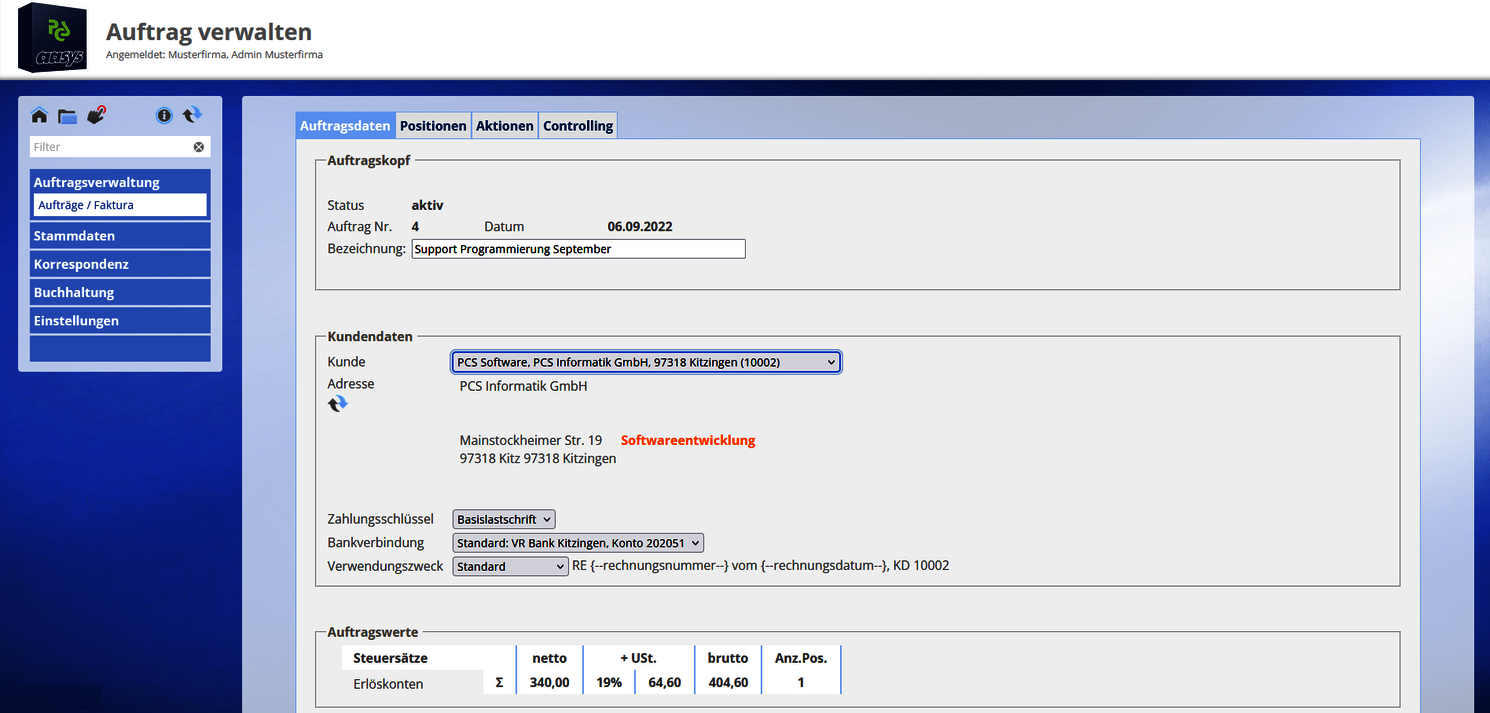Expand the Korrespondenz menu section
Image resolution: width=1490 pixels, height=713 pixels.
120,264
